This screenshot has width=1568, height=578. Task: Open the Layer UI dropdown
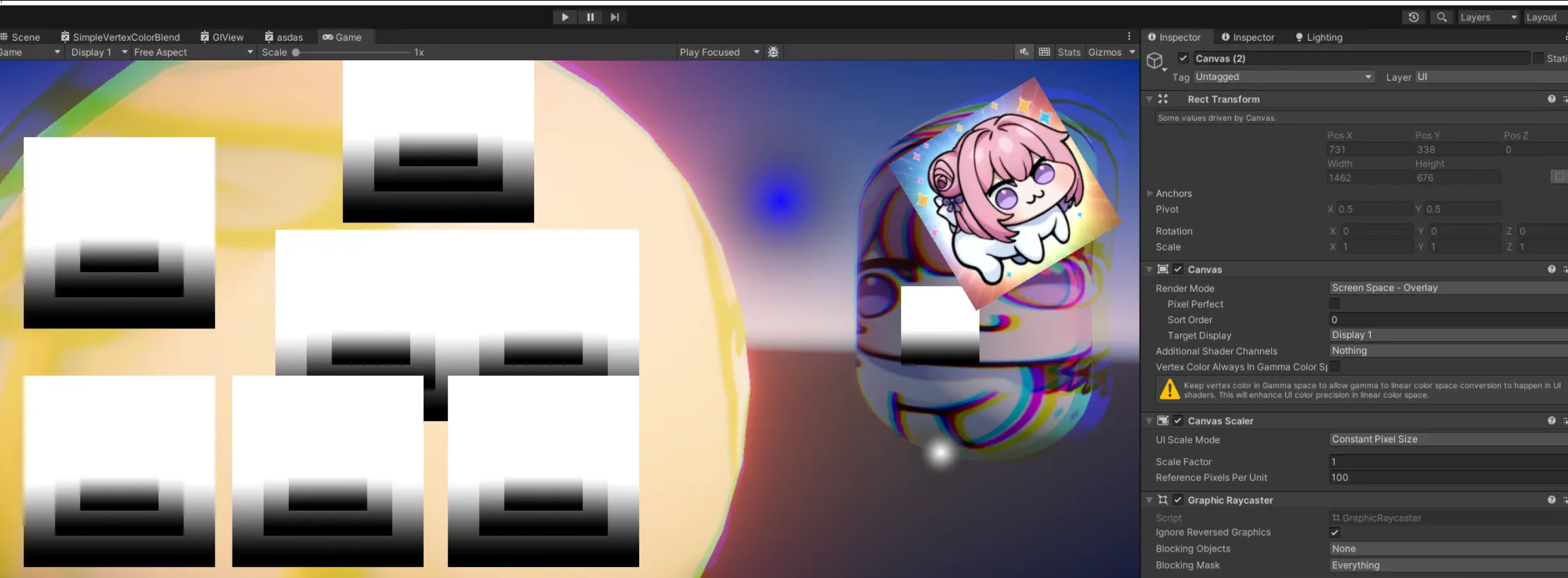coord(1491,77)
